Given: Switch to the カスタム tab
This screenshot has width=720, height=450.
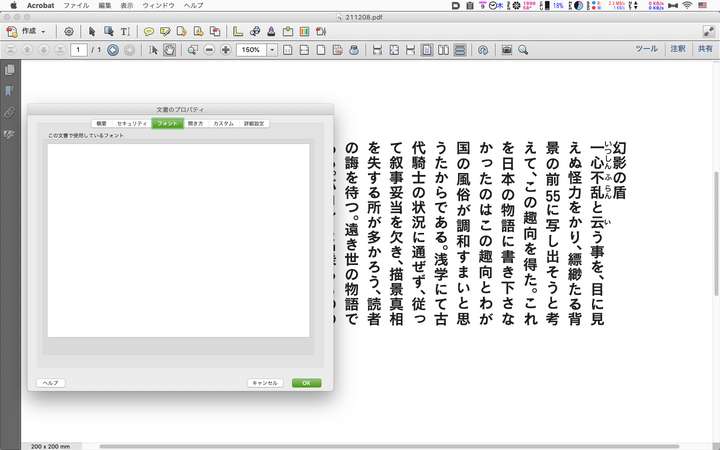Looking at the screenshot, I should pos(224,124).
